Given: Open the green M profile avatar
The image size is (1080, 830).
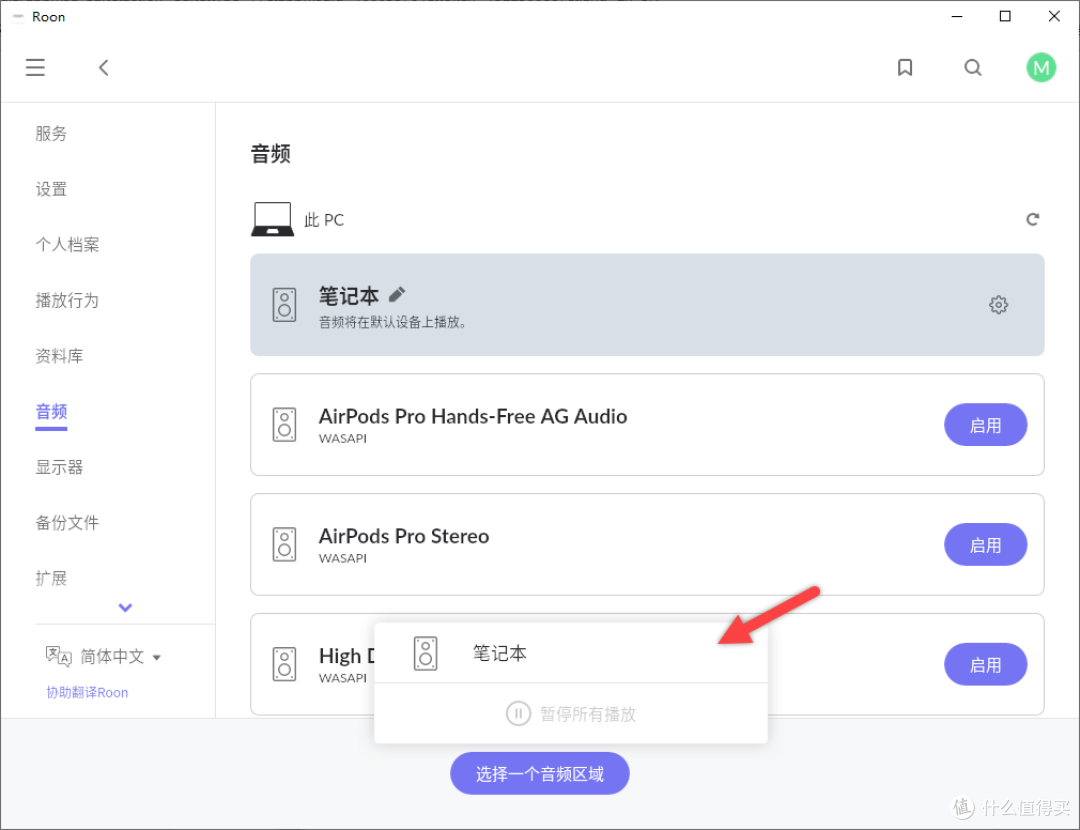Looking at the screenshot, I should [1041, 68].
